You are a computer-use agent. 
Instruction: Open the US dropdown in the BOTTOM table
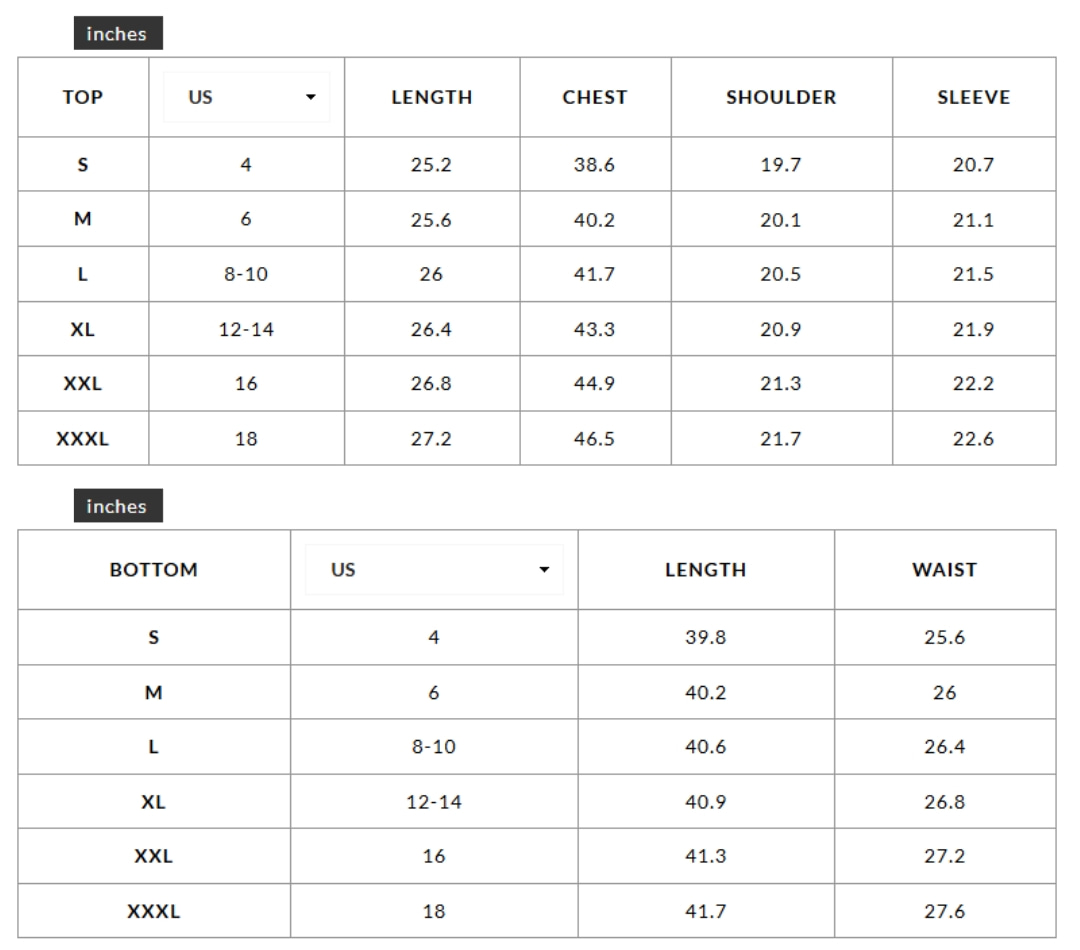click(434, 570)
